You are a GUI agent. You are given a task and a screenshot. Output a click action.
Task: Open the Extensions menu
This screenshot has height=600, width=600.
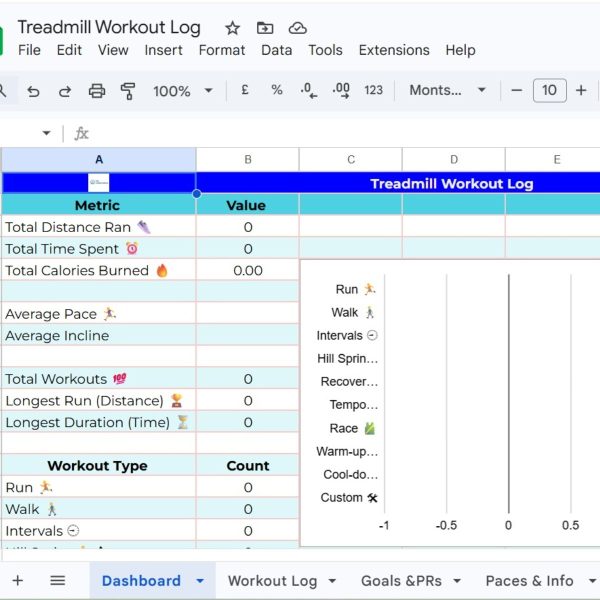(394, 50)
